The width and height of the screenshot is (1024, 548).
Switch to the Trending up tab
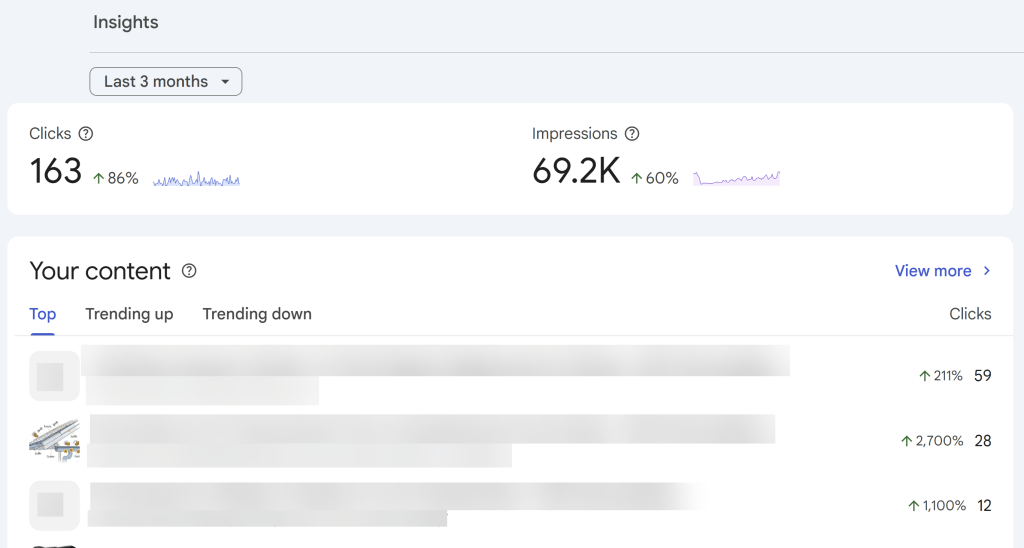pyautogui.click(x=129, y=314)
